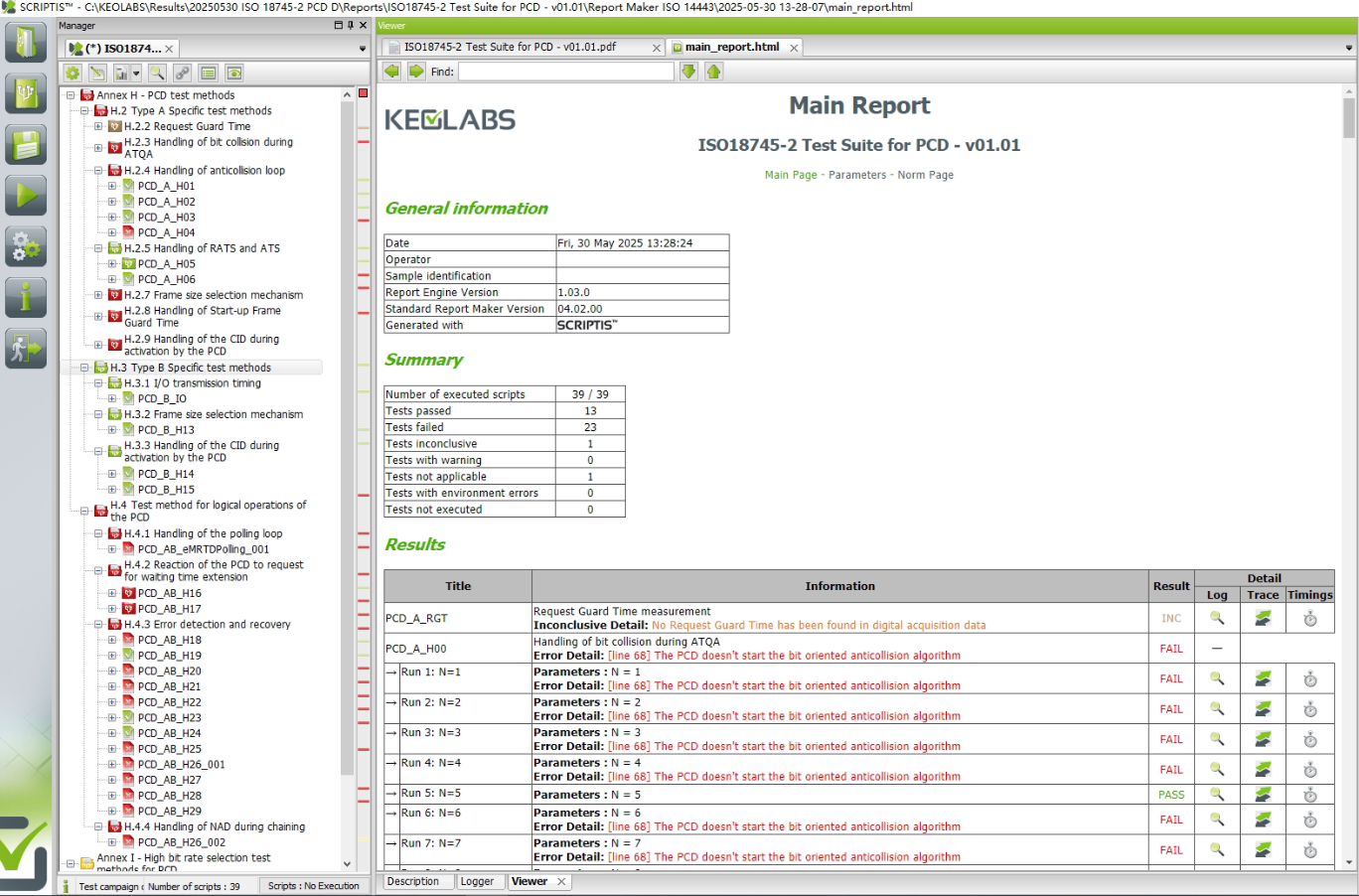The image size is (1359, 896).
Task: Click the chain link icon in Manager toolbar
Action: click(x=182, y=73)
